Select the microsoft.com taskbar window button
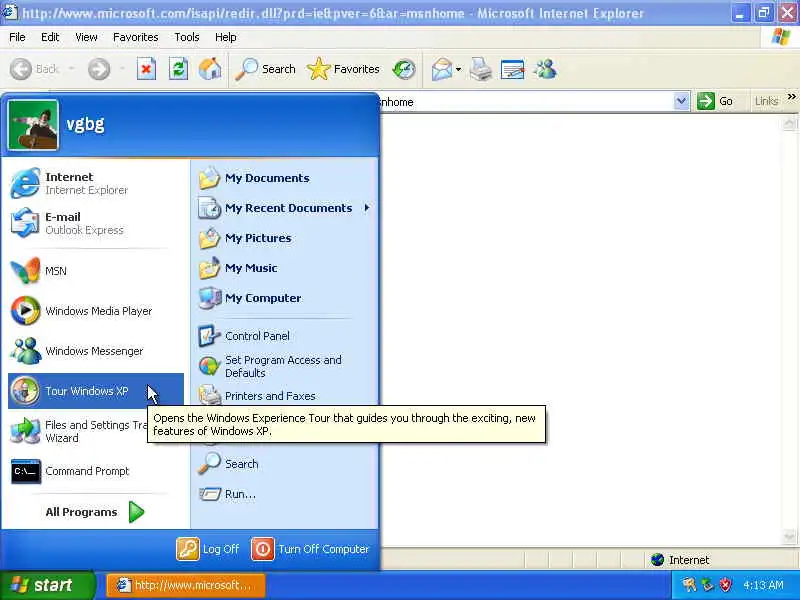 (x=186, y=585)
